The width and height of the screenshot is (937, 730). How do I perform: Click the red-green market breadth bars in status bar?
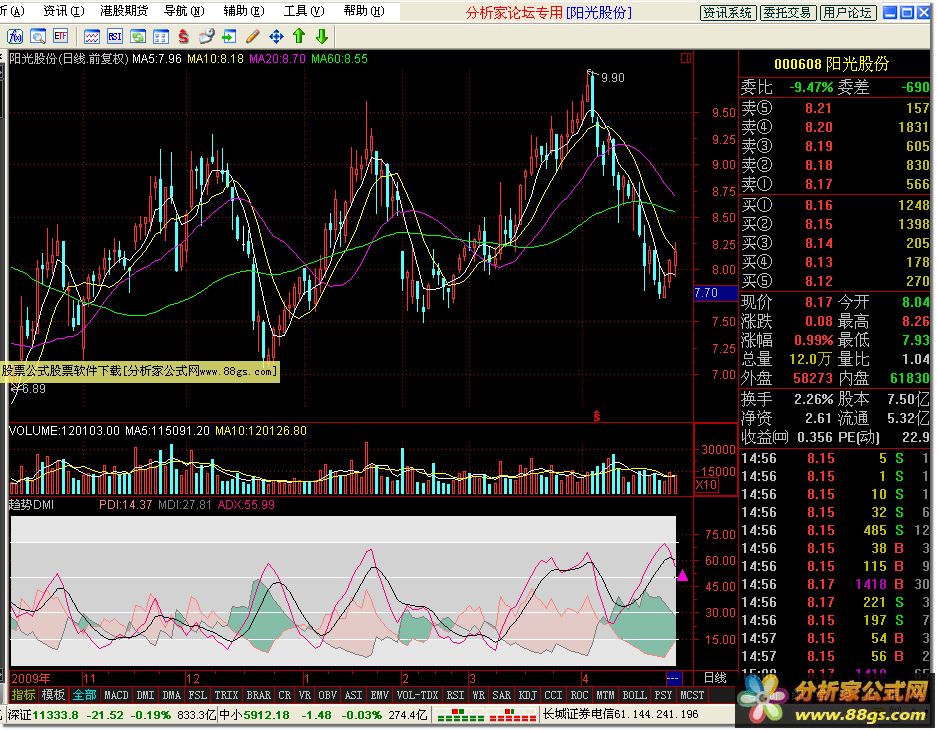click(486, 715)
